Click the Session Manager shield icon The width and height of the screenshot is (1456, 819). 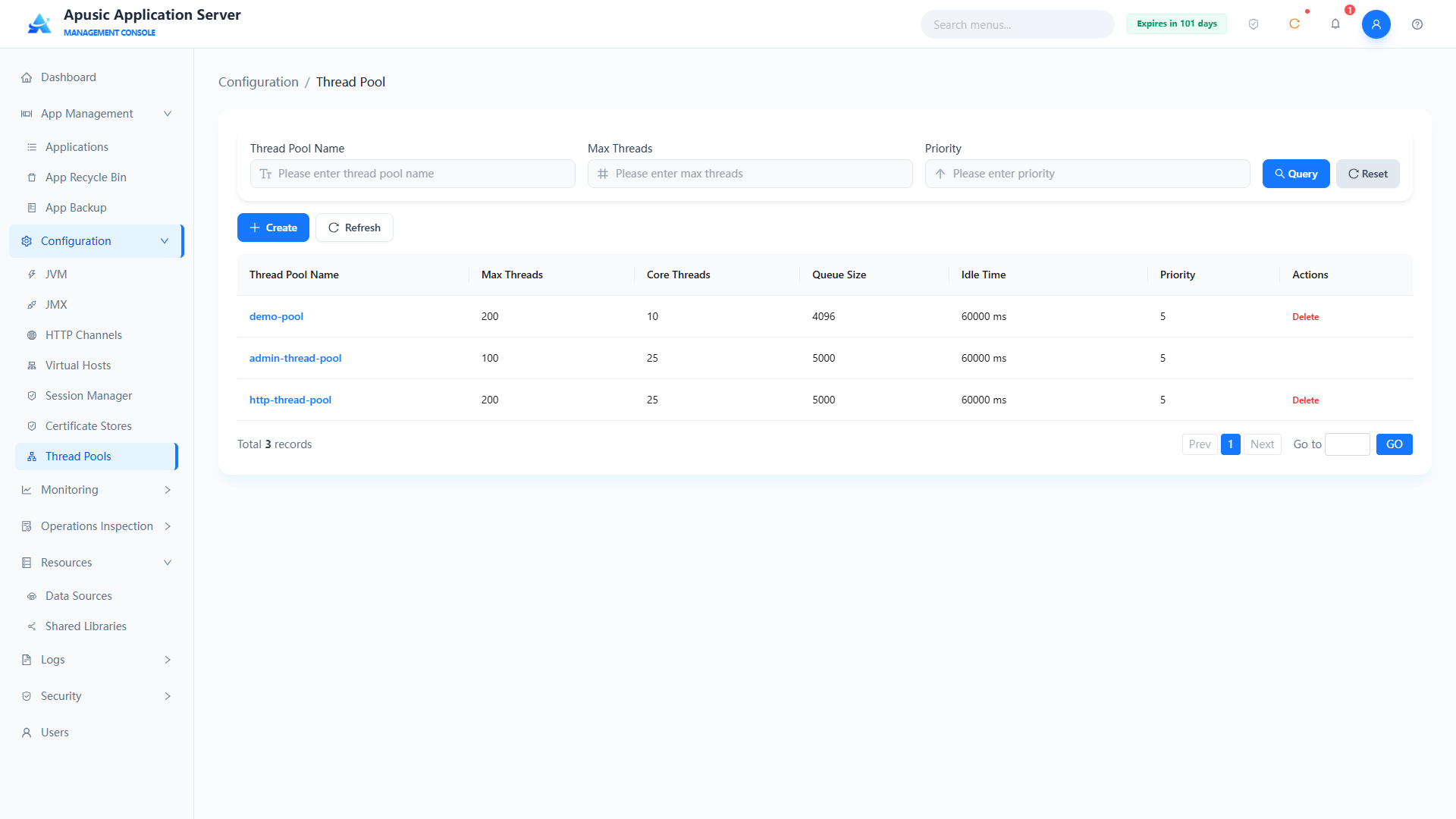tap(32, 396)
